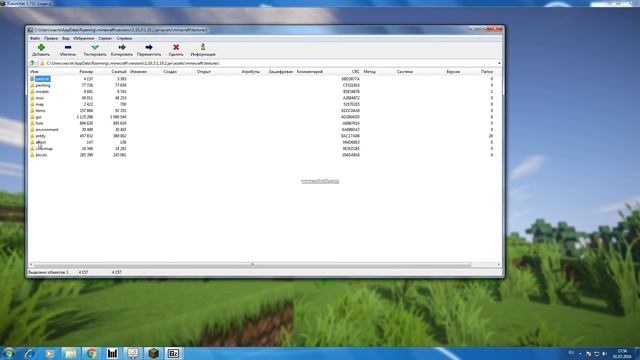Click the right arrow of horizontal scrollbar

[498, 264]
